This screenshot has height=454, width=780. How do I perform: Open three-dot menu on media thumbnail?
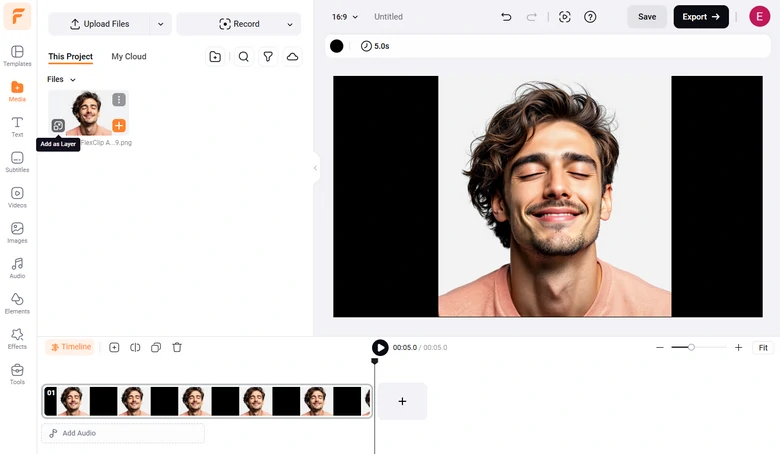[x=119, y=99]
